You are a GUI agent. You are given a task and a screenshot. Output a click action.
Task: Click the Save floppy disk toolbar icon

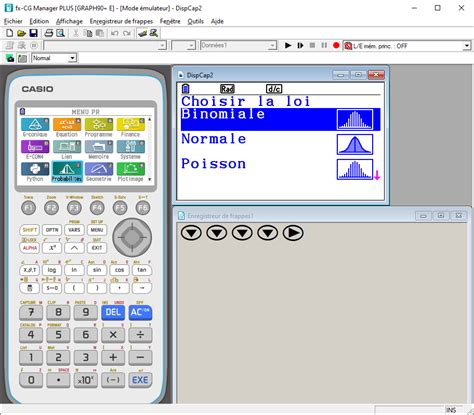(x=33, y=33)
